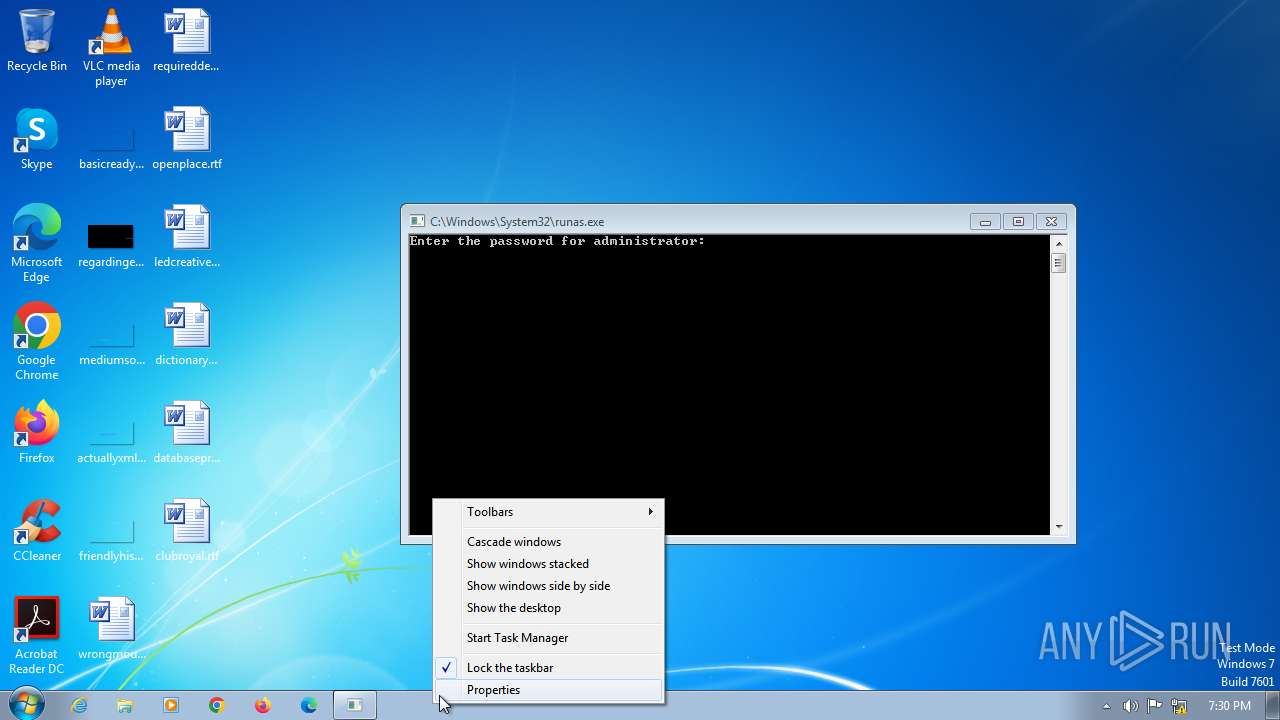Close the runas.exe console window

point(1051,222)
